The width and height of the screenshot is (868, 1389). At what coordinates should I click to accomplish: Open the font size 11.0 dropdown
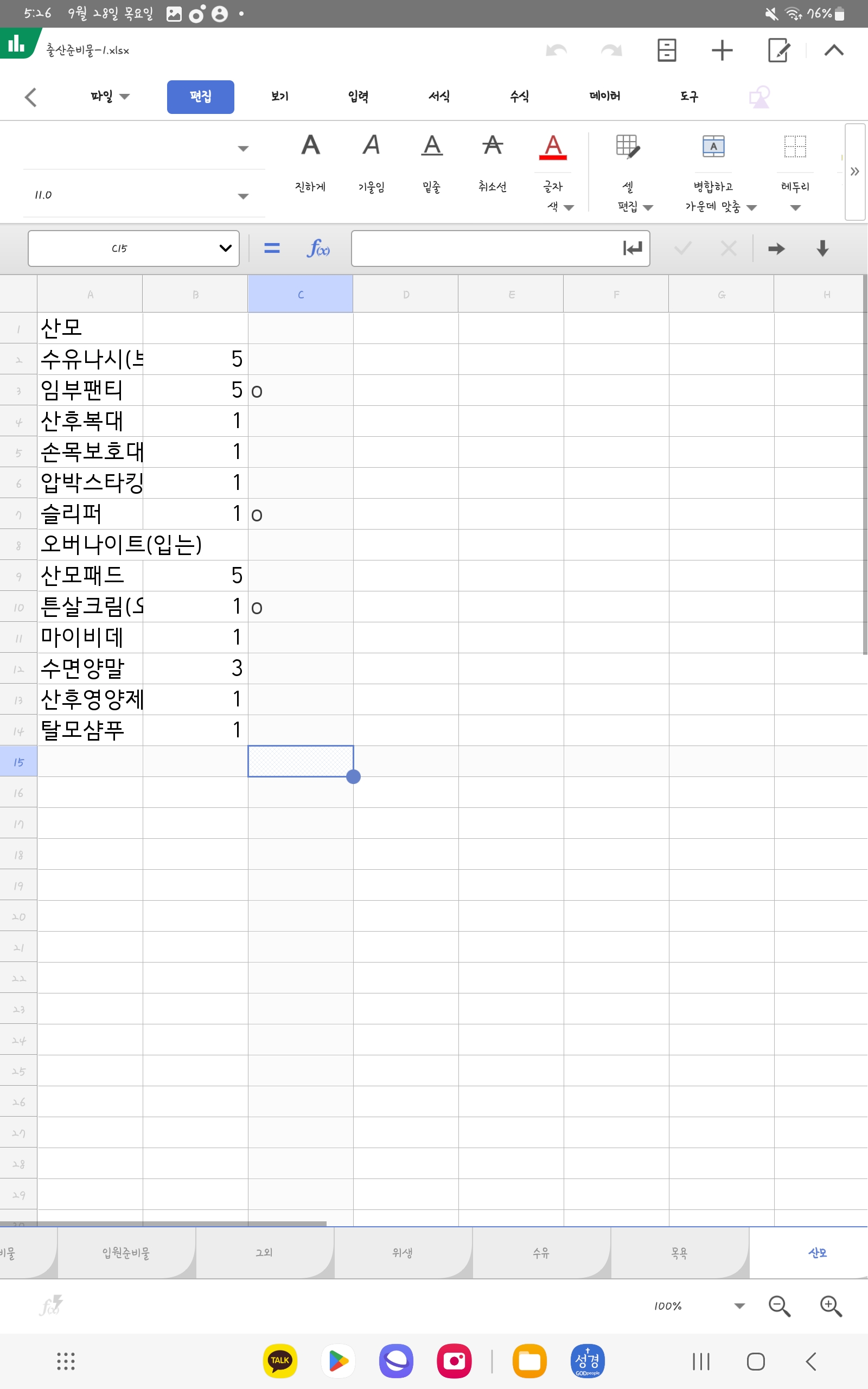click(243, 196)
